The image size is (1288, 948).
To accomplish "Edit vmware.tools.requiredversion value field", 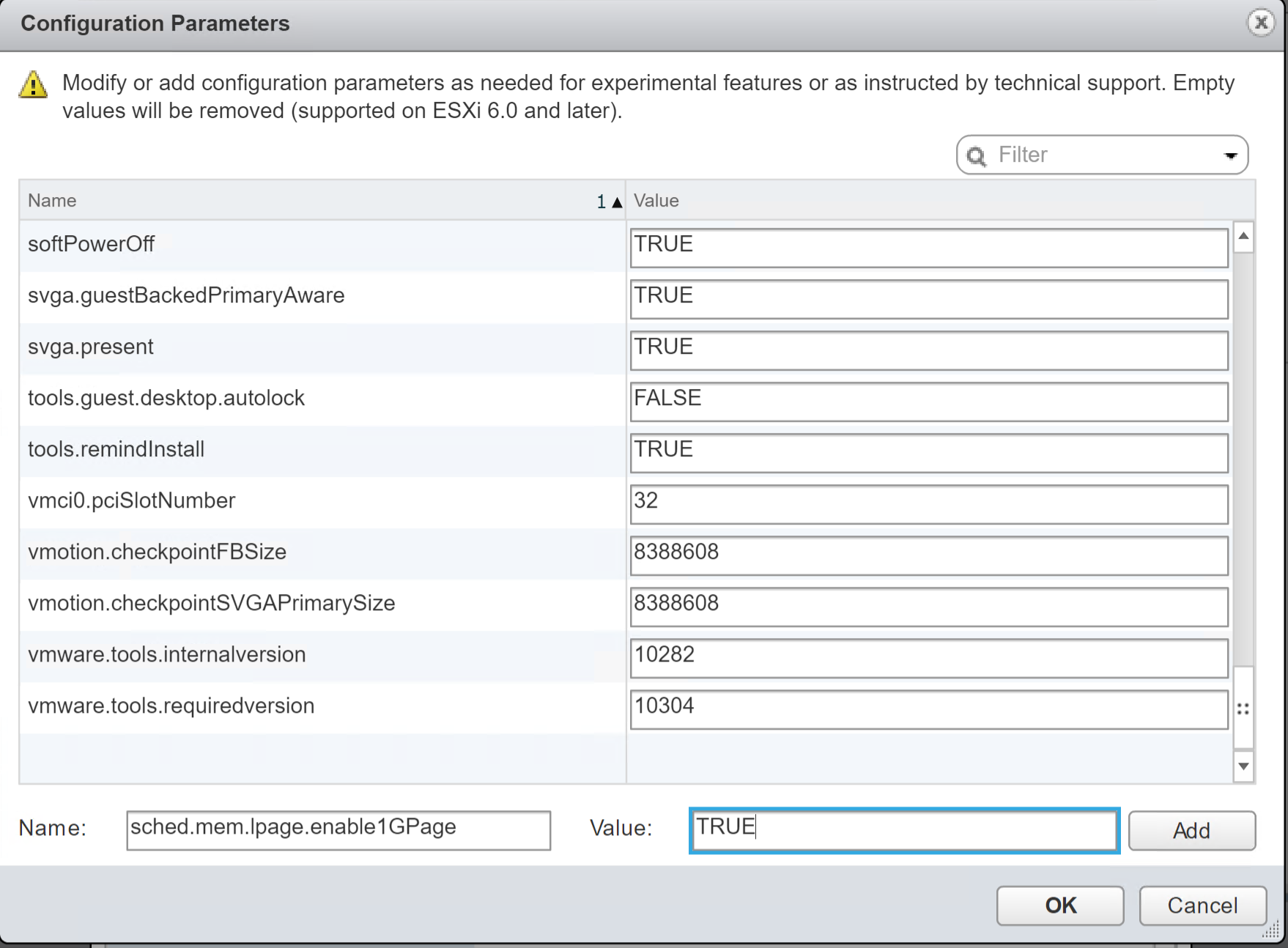I will coord(928,709).
